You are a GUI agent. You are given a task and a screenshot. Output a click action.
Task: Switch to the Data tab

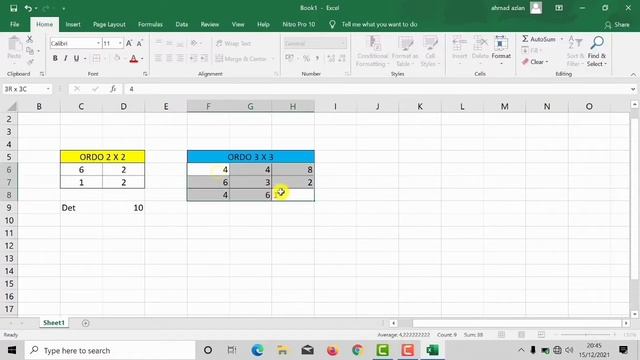tap(182, 24)
